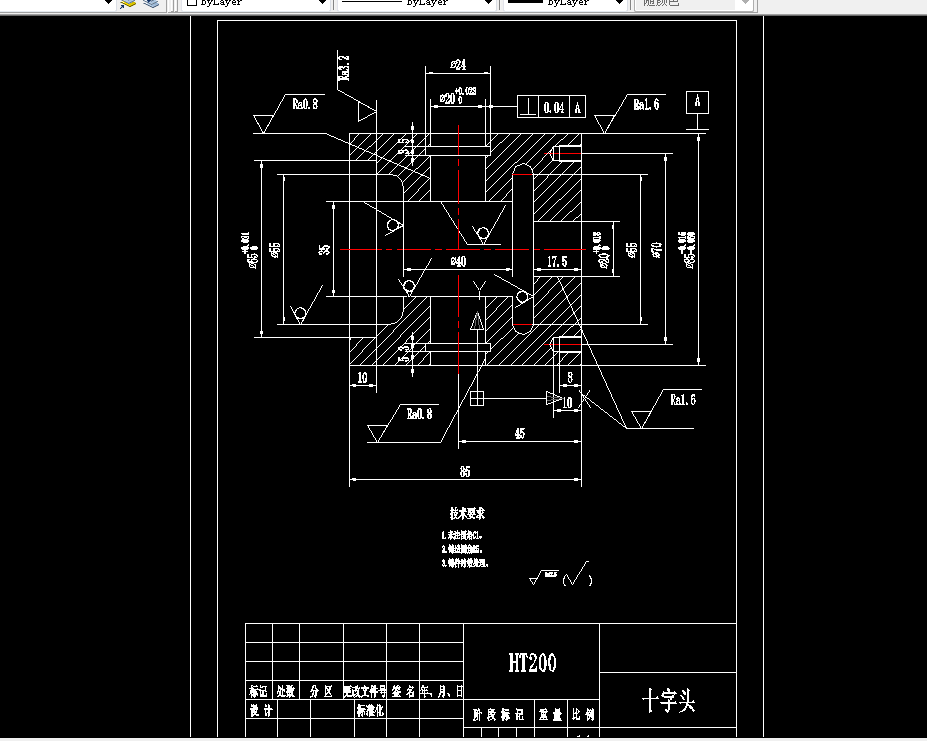Click the 0.04 perpendicularity tolerance value
The height and width of the screenshot is (741, 927).
(x=554, y=108)
